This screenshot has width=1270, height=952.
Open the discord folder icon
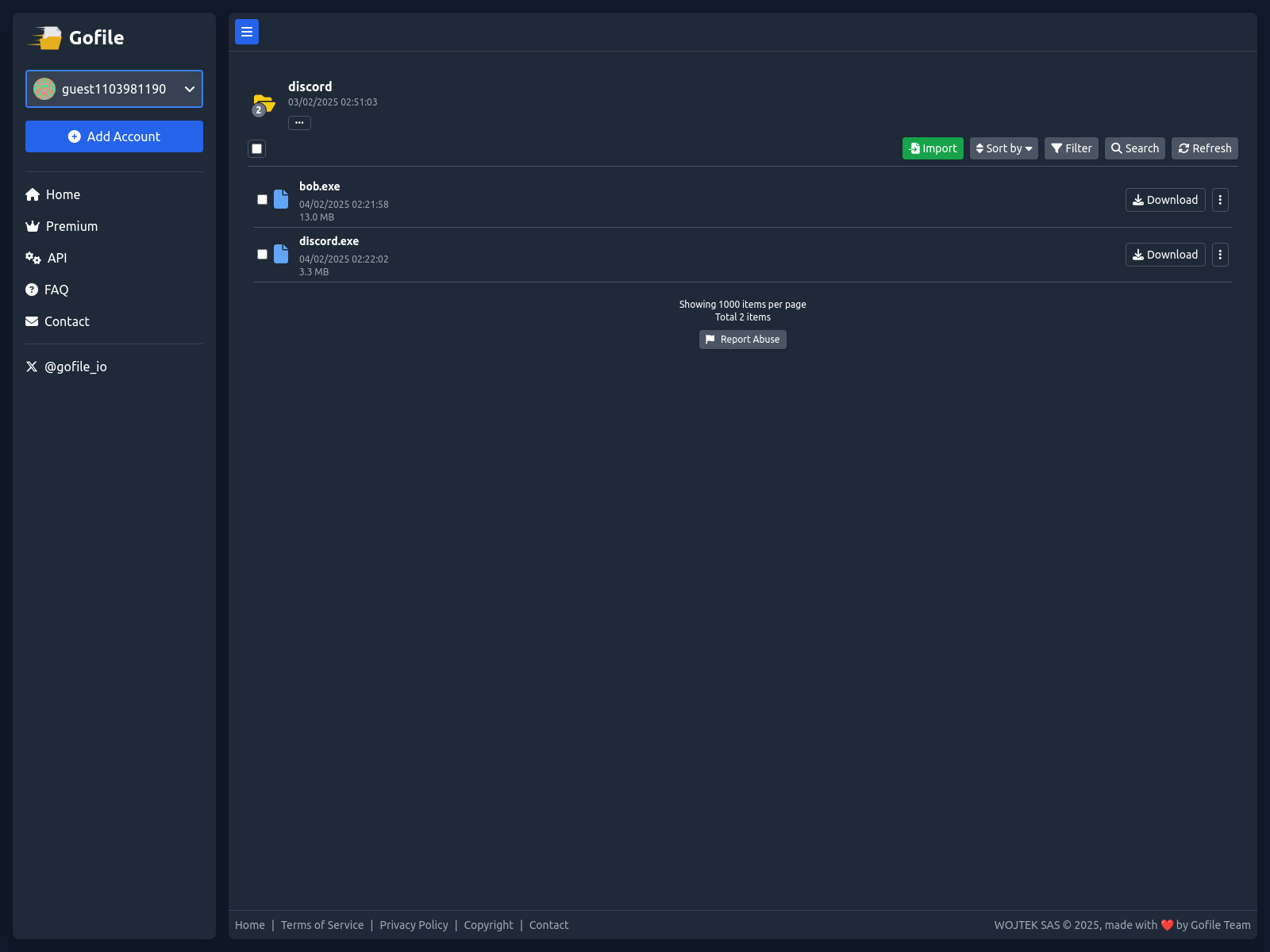(264, 105)
